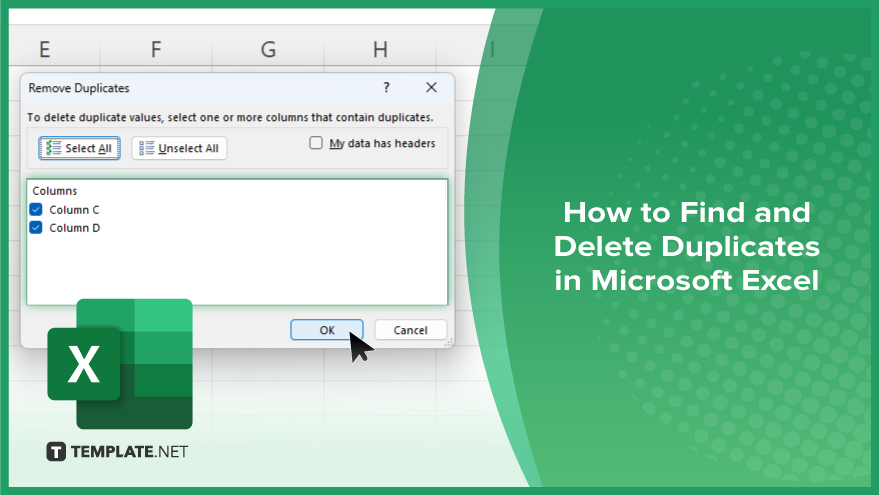Click the 'Remove Duplicates' title text
Screen dimensions: 879x495
(x=79, y=88)
